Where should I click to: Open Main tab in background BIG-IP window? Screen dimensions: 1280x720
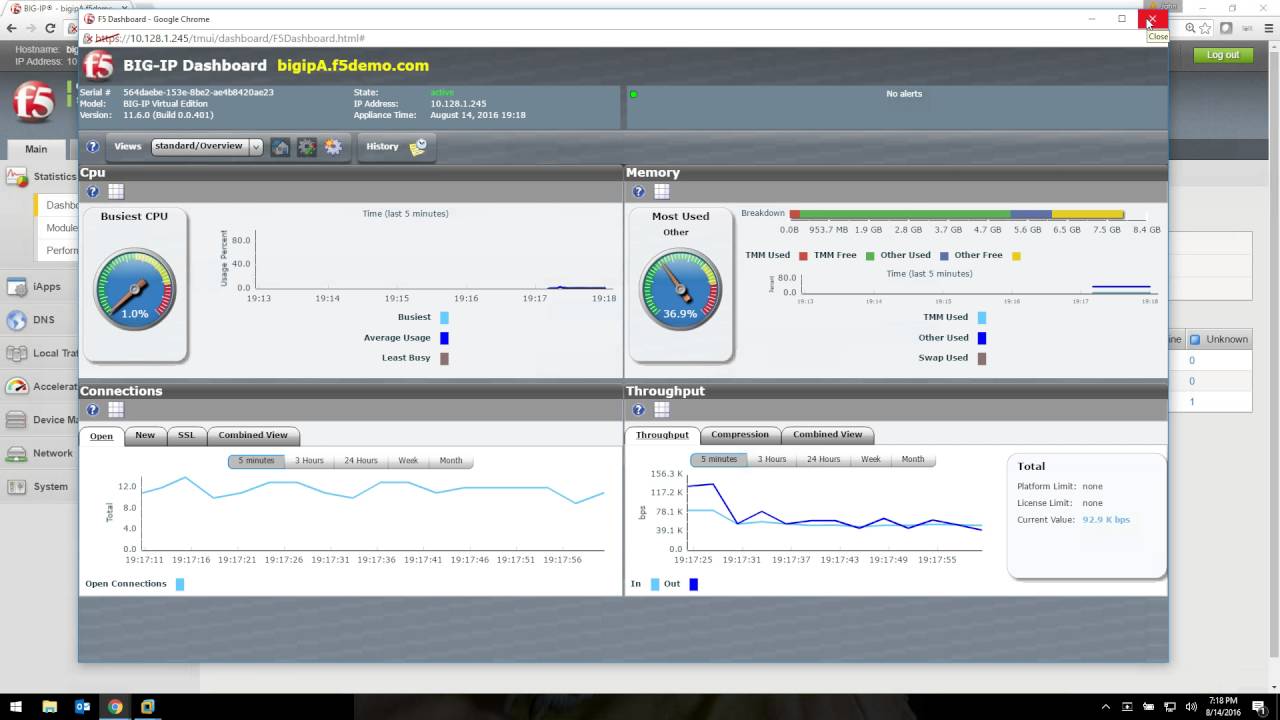36,149
